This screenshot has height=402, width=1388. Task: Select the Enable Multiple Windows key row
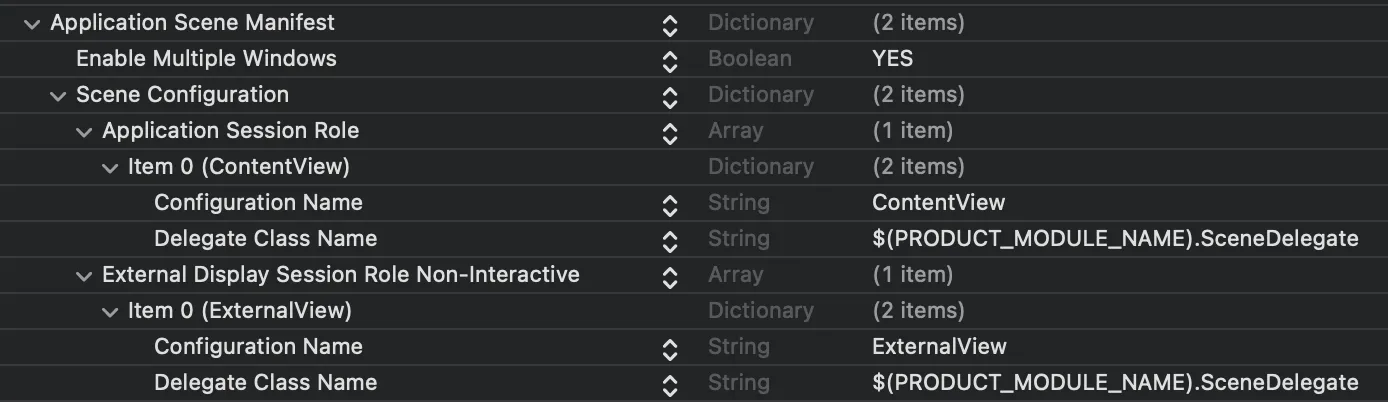point(206,59)
